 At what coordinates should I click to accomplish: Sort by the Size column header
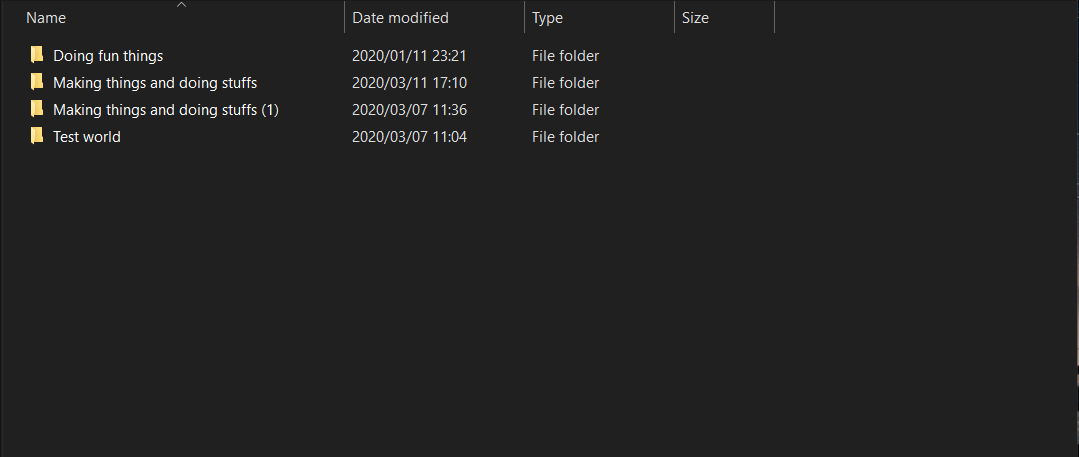(x=695, y=18)
